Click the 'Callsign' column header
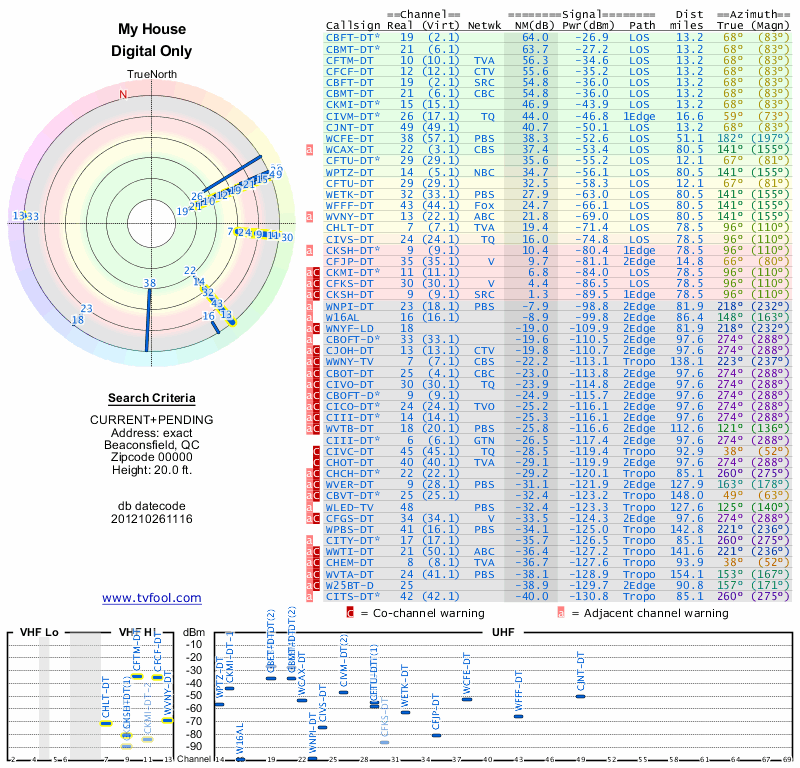This screenshot has width=800, height=768. tap(353, 26)
